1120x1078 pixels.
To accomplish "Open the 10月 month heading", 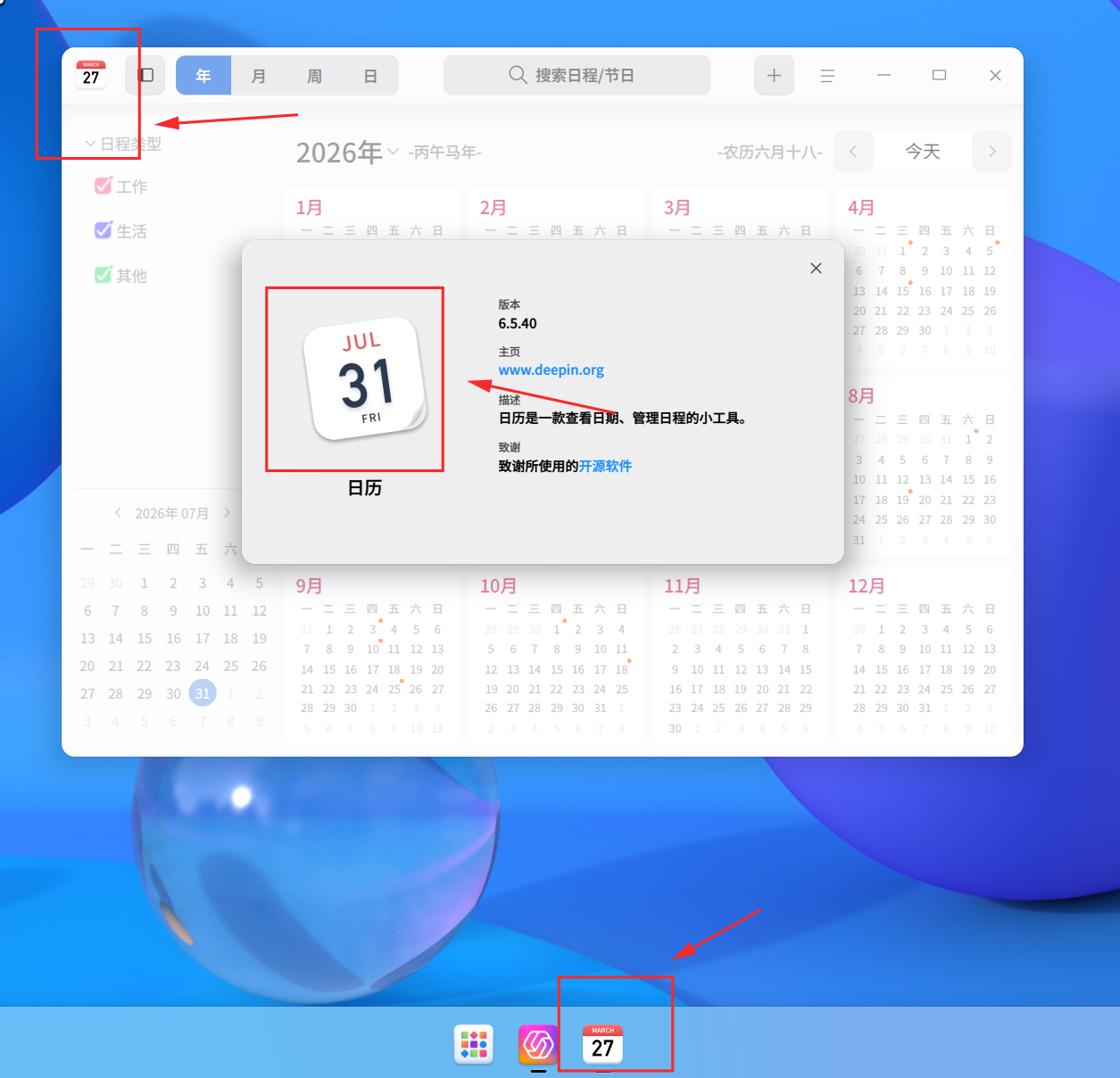I will 498,586.
